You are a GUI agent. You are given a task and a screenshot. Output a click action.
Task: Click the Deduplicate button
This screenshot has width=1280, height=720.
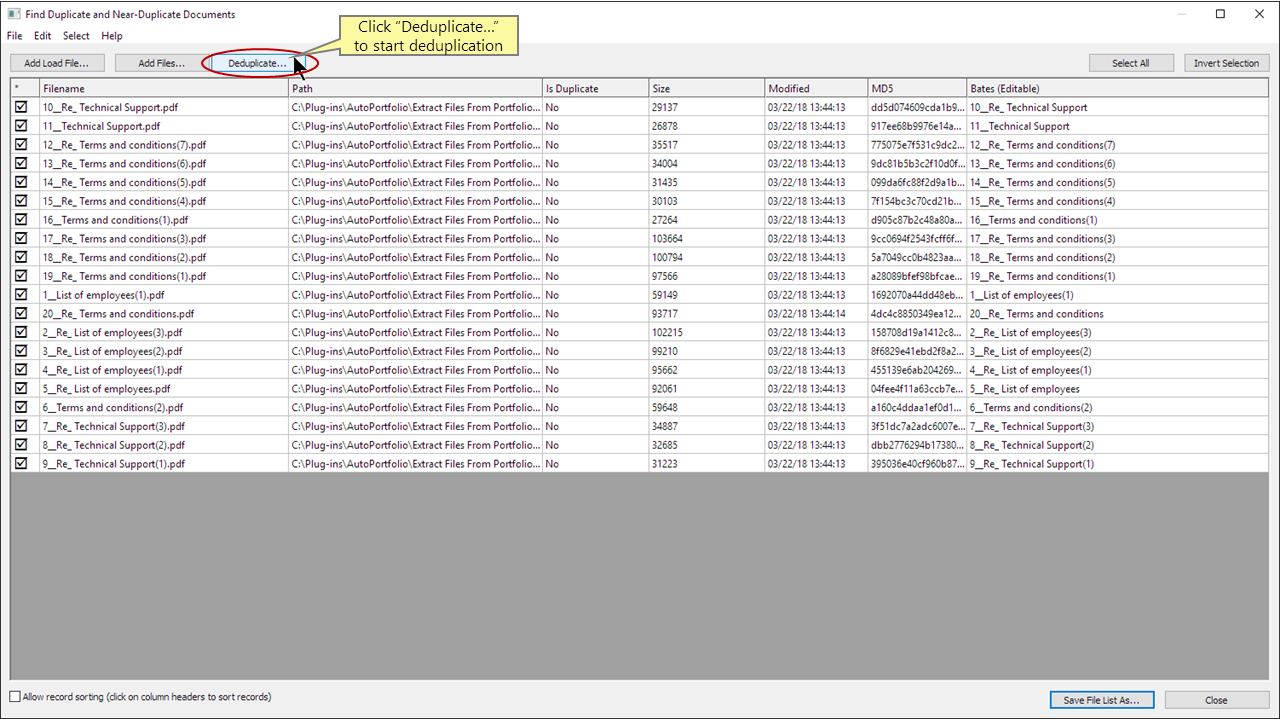255,62
